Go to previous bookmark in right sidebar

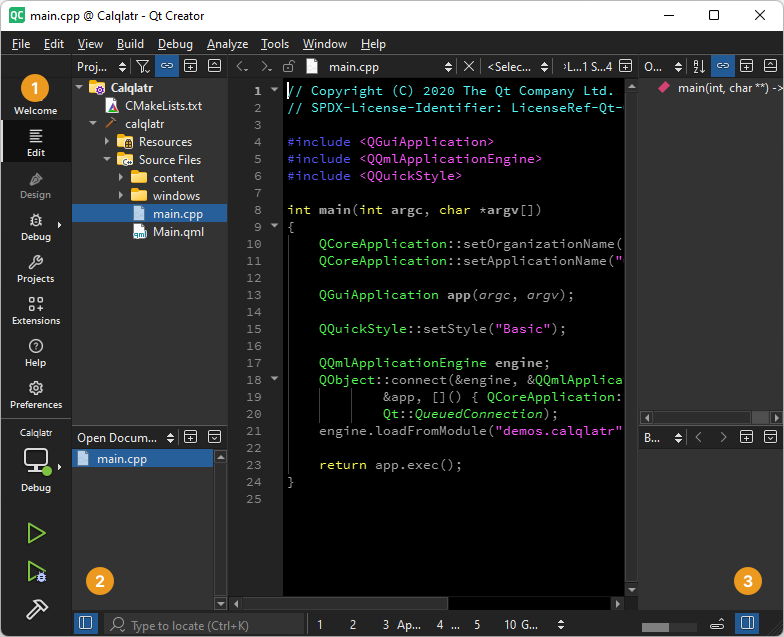[x=698, y=438]
